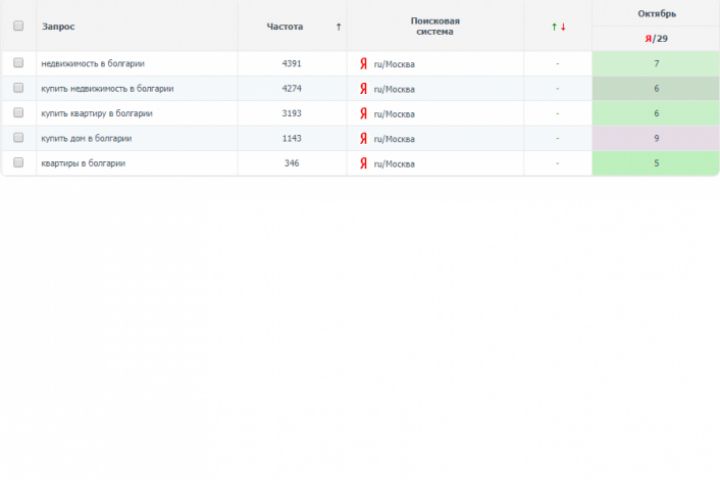Click the frequency value 4391
The image size is (720, 480).
pos(292,64)
